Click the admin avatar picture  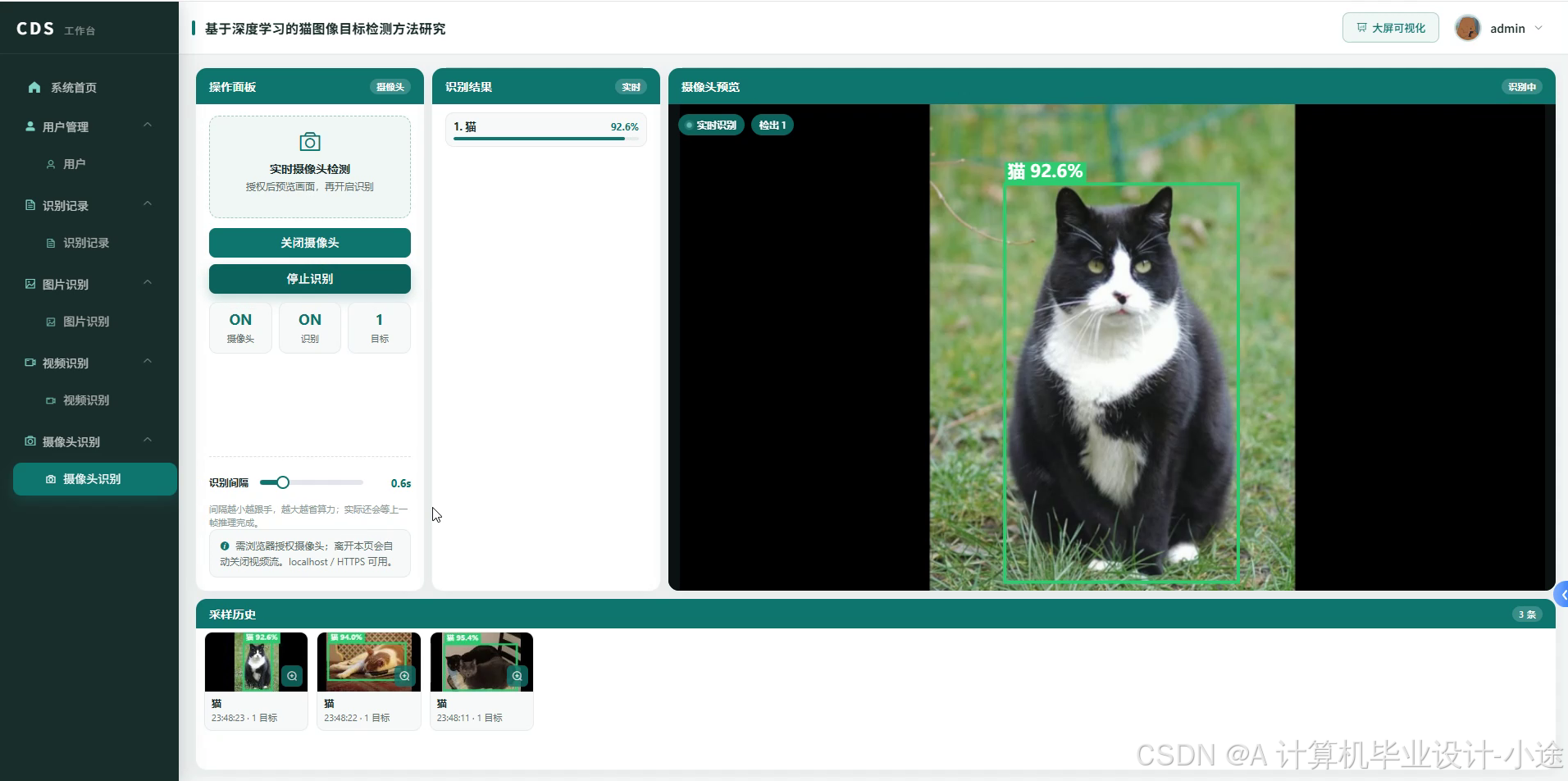click(1467, 28)
